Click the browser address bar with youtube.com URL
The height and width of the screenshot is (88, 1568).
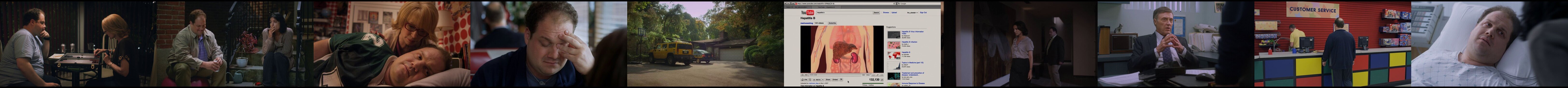[845, 4]
